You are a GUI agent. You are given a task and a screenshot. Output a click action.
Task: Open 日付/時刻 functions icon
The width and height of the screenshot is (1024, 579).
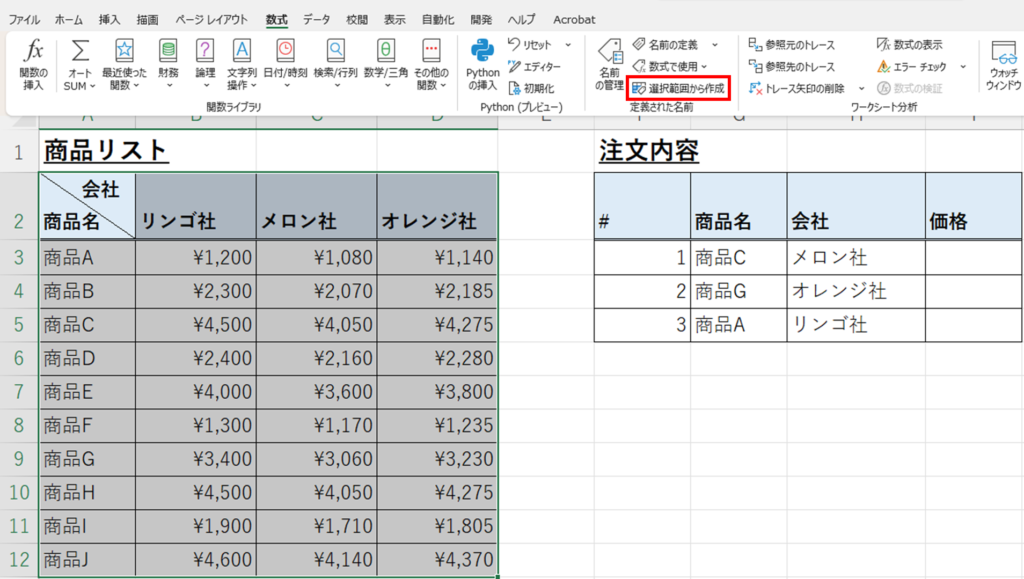[x=286, y=52]
